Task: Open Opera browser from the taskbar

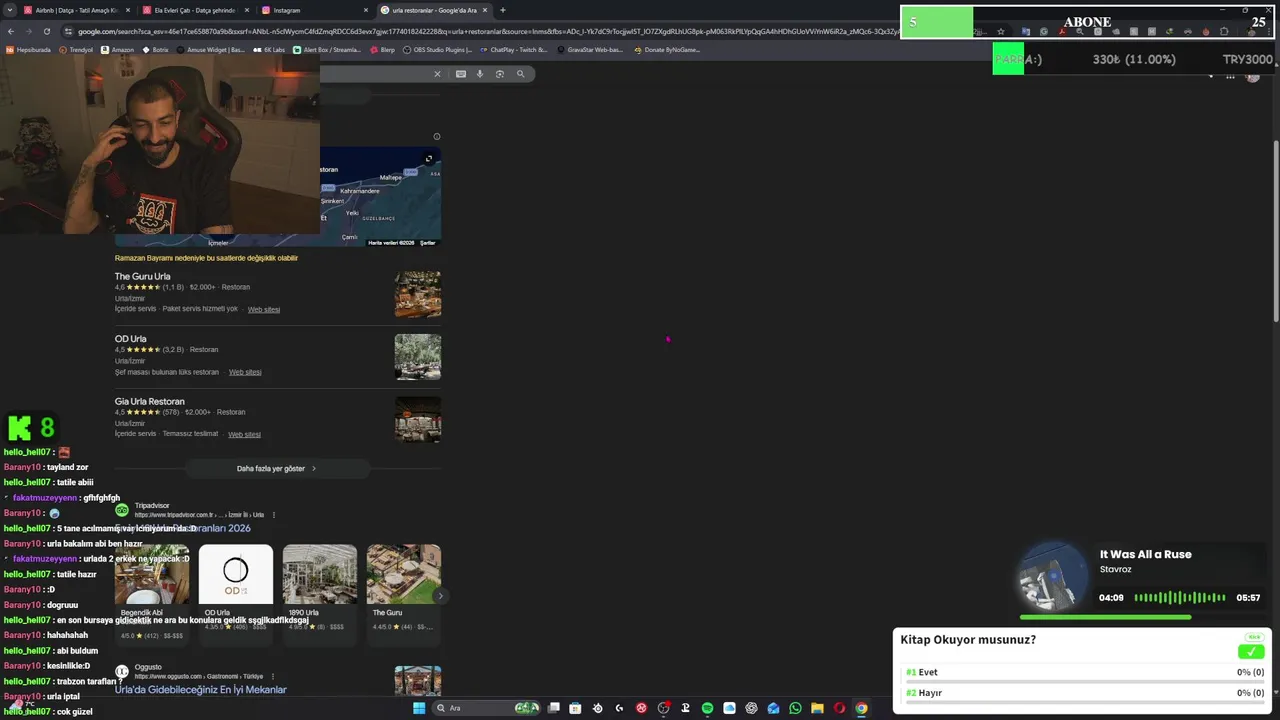Action: (x=839, y=708)
